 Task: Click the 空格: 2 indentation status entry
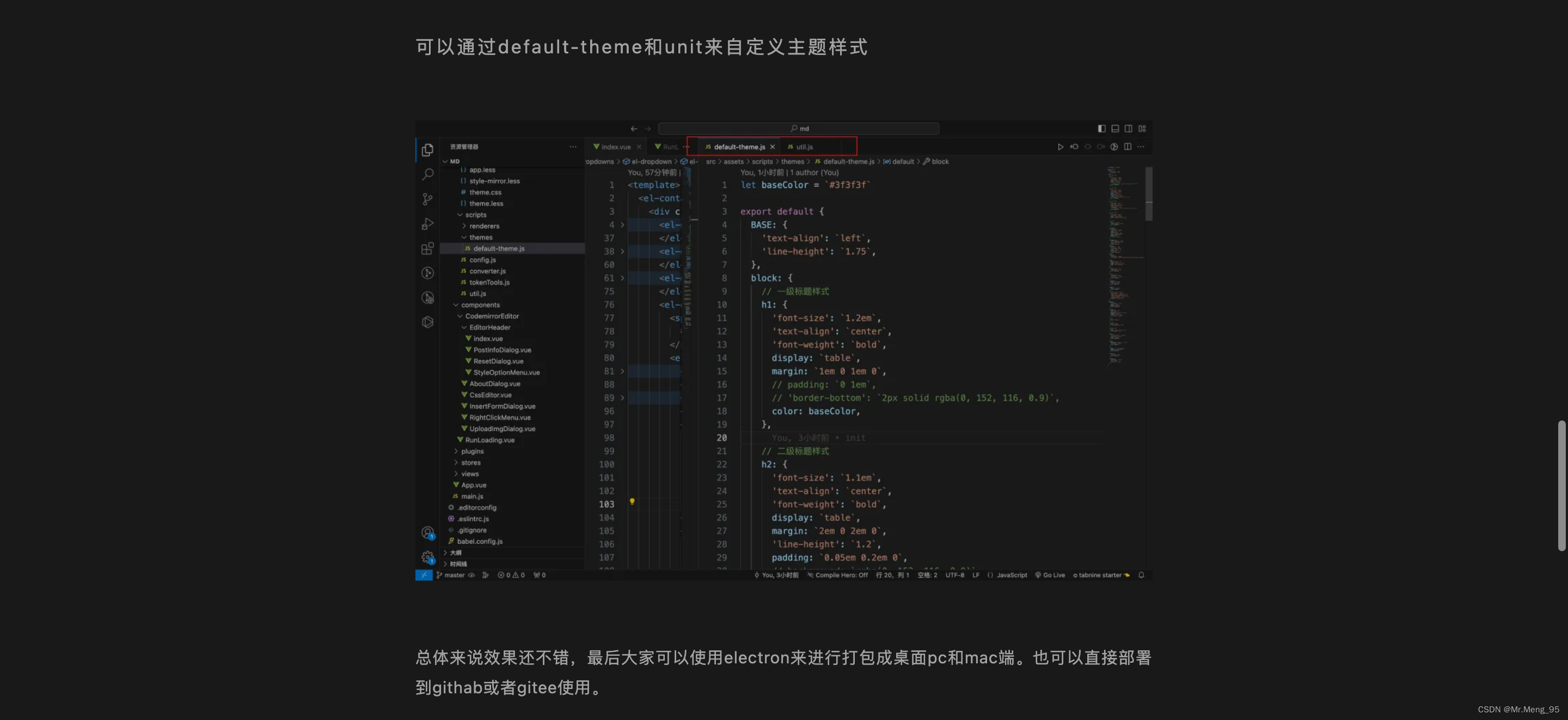[x=927, y=575]
